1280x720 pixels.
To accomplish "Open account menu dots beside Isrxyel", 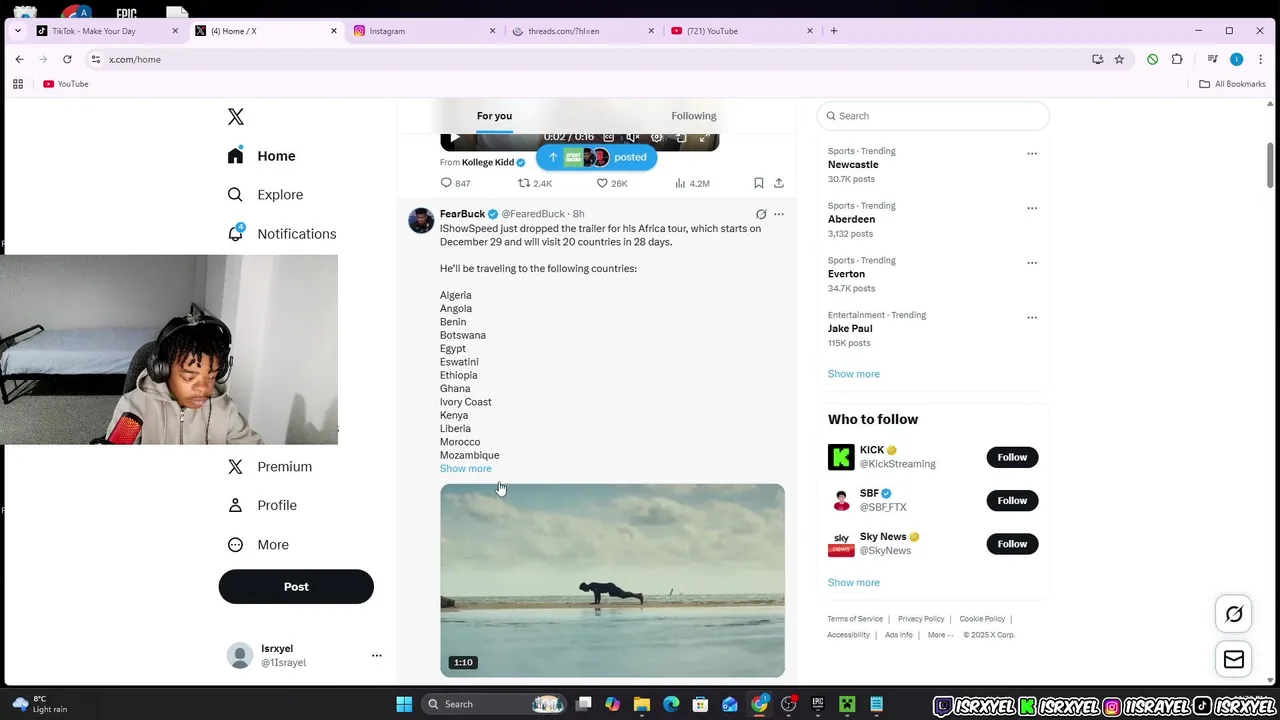I will pyautogui.click(x=377, y=656).
